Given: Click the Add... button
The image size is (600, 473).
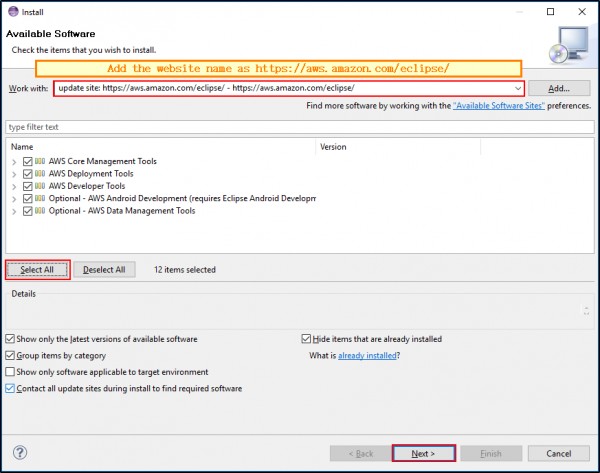Looking at the screenshot, I should (x=559, y=88).
